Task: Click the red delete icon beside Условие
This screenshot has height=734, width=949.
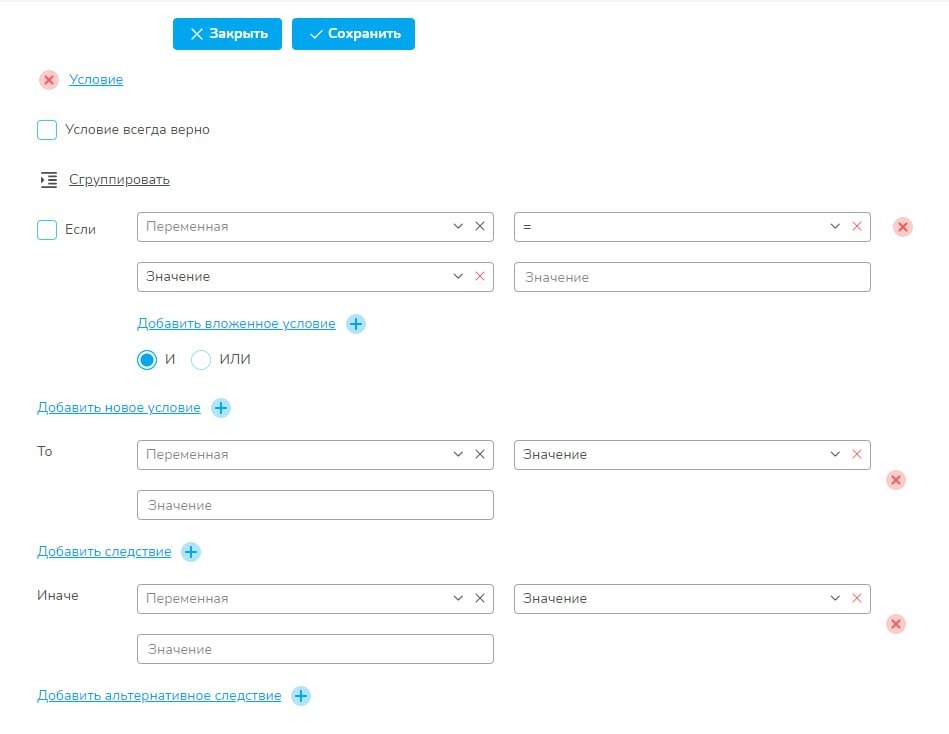Action: pos(49,80)
